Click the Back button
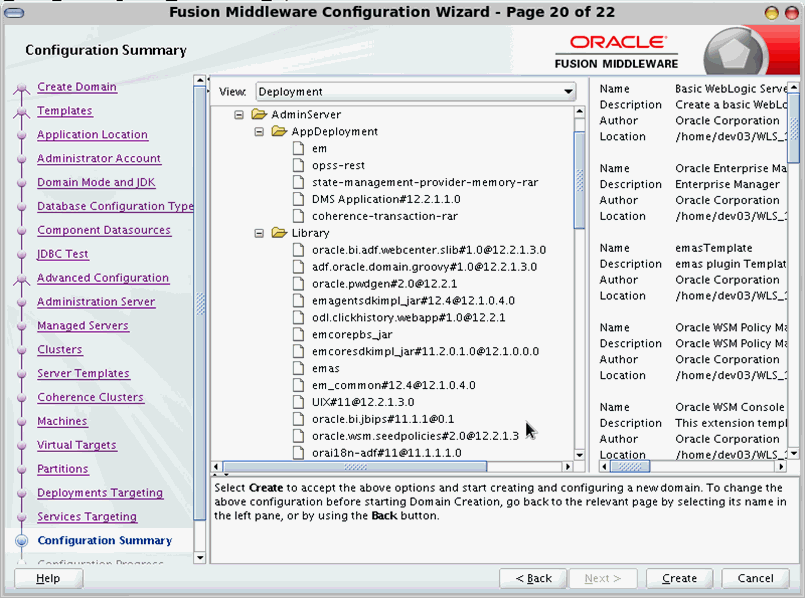 pos(533,578)
